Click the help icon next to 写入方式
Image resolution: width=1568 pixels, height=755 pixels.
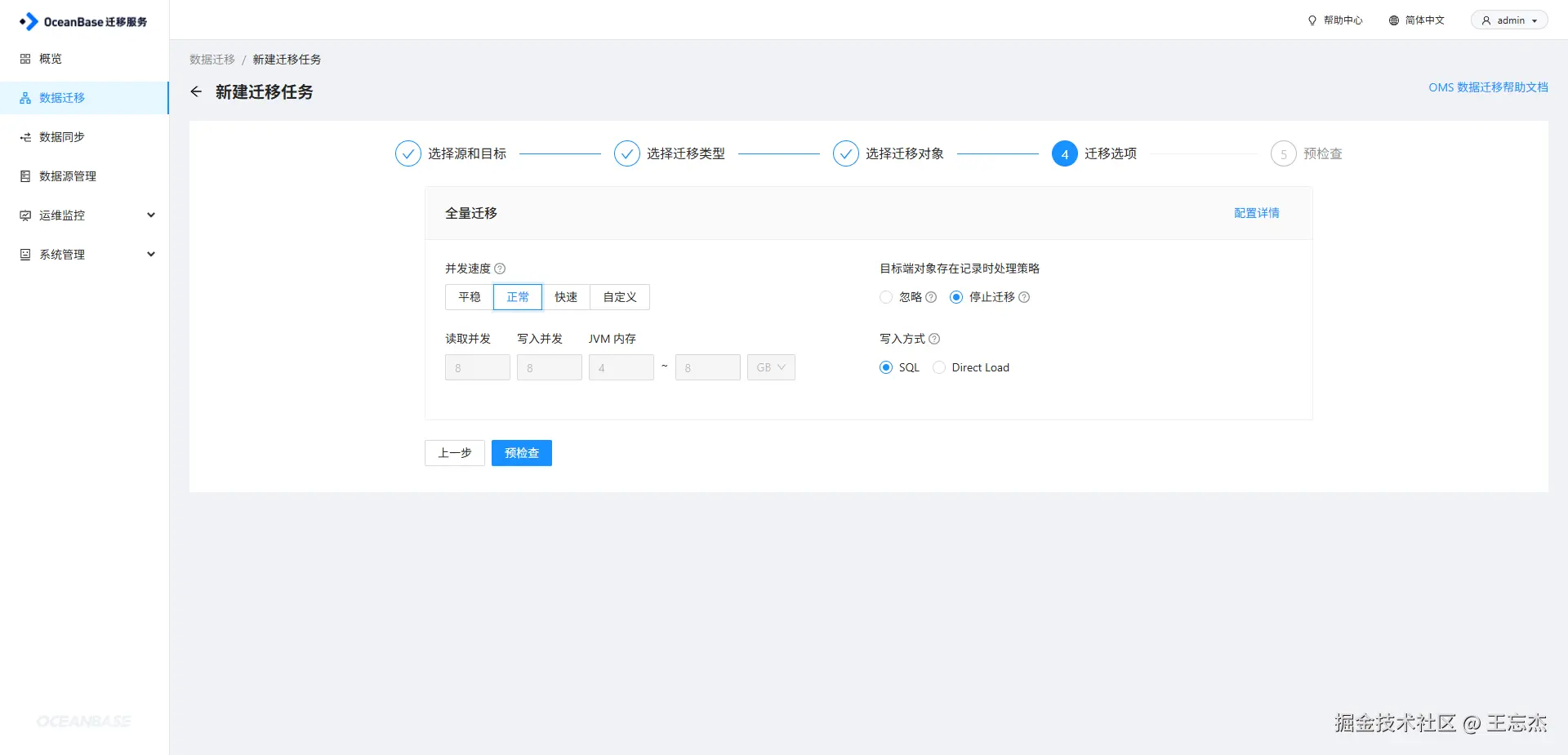934,339
